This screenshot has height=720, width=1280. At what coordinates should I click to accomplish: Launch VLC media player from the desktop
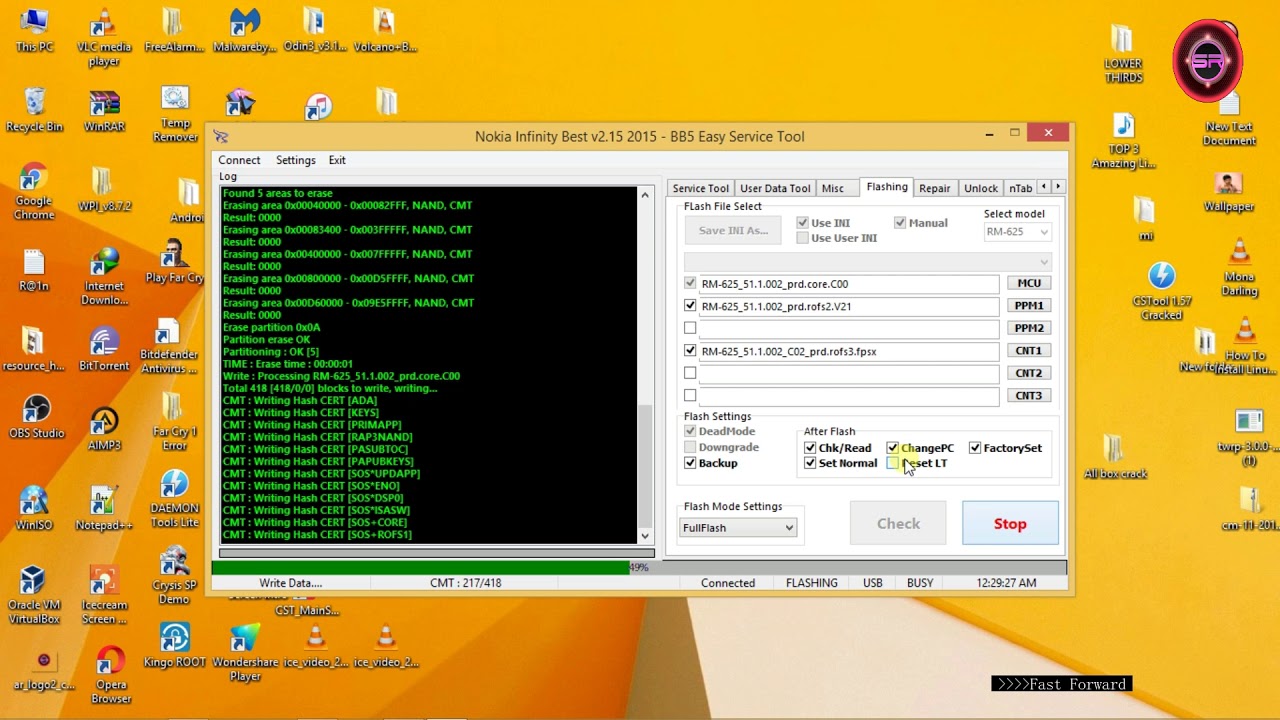(104, 38)
